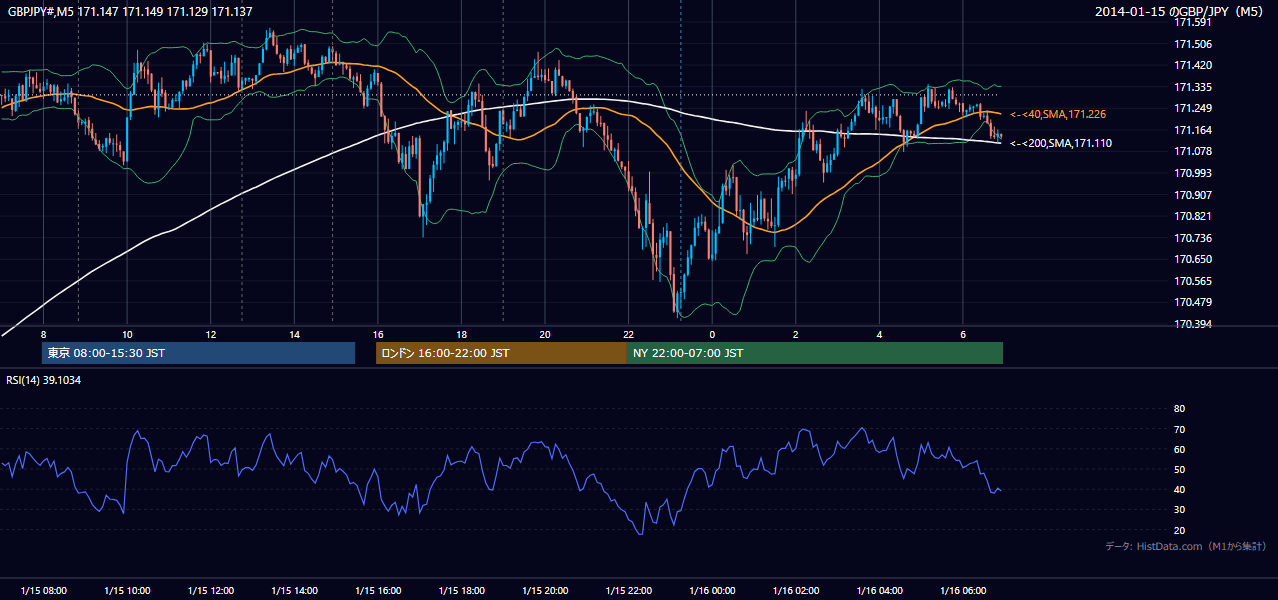1278x600 pixels.
Task: Click hour tick 8 under price chart
Action: click(43, 334)
